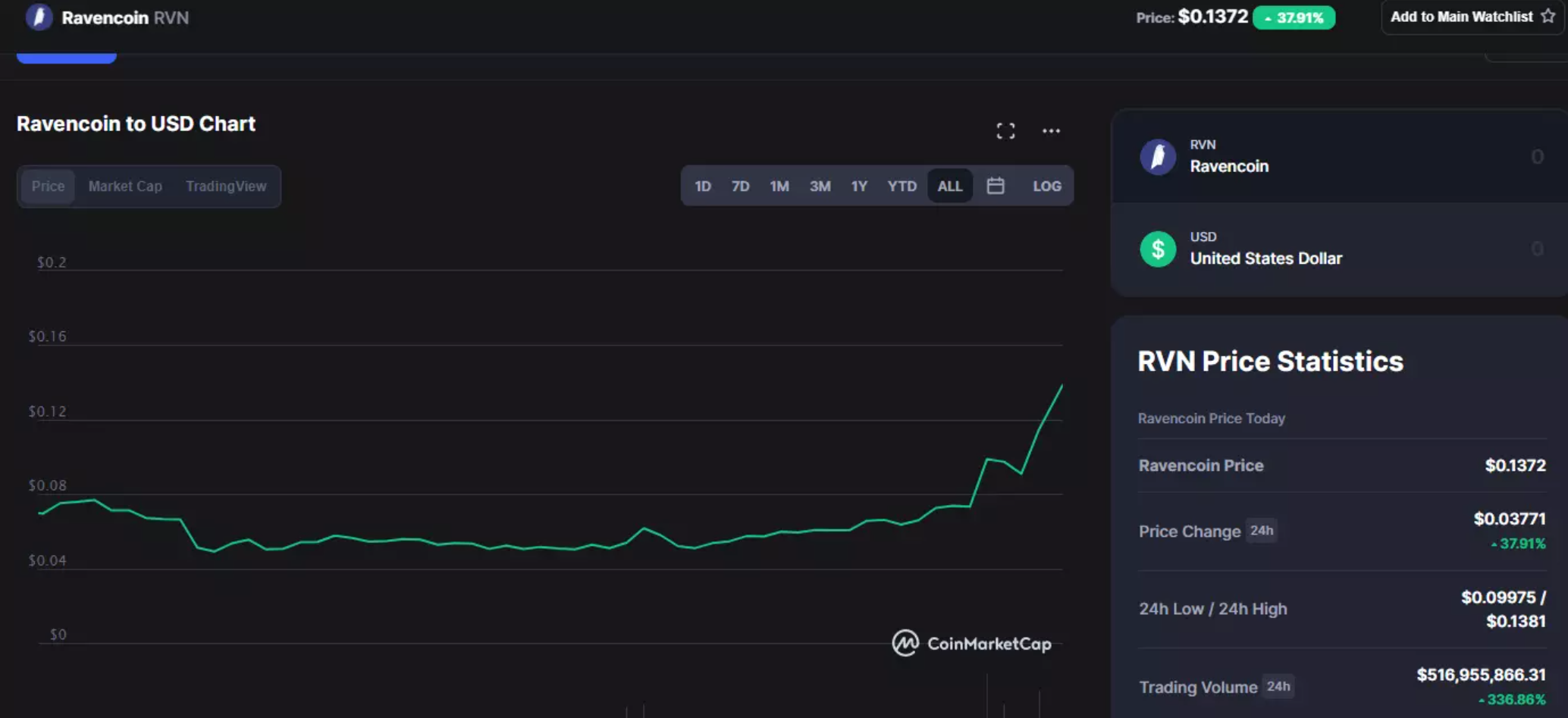Click the Ravencoin price line peak

pos(1061,387)
